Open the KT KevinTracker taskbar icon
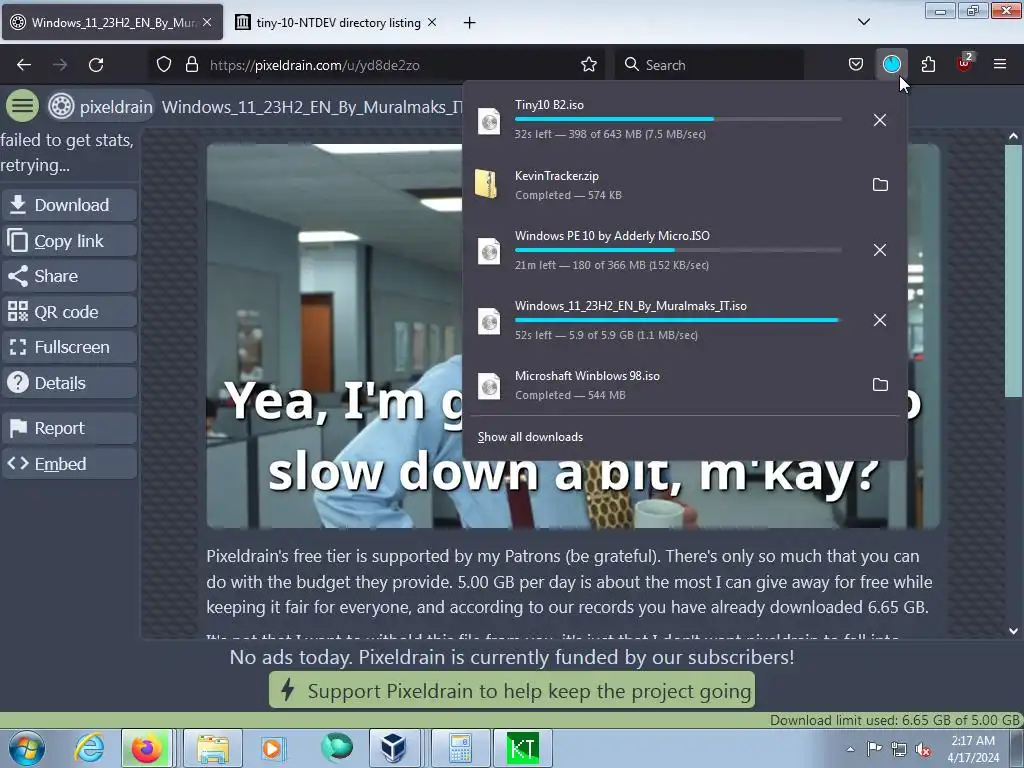Image resolution: width=1024 pixels, height=768 pixels. tap(522, 748)
